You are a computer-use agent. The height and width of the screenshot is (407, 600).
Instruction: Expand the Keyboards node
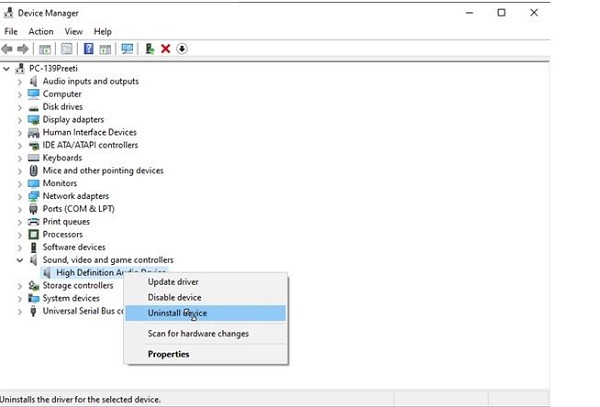(20, 158)
